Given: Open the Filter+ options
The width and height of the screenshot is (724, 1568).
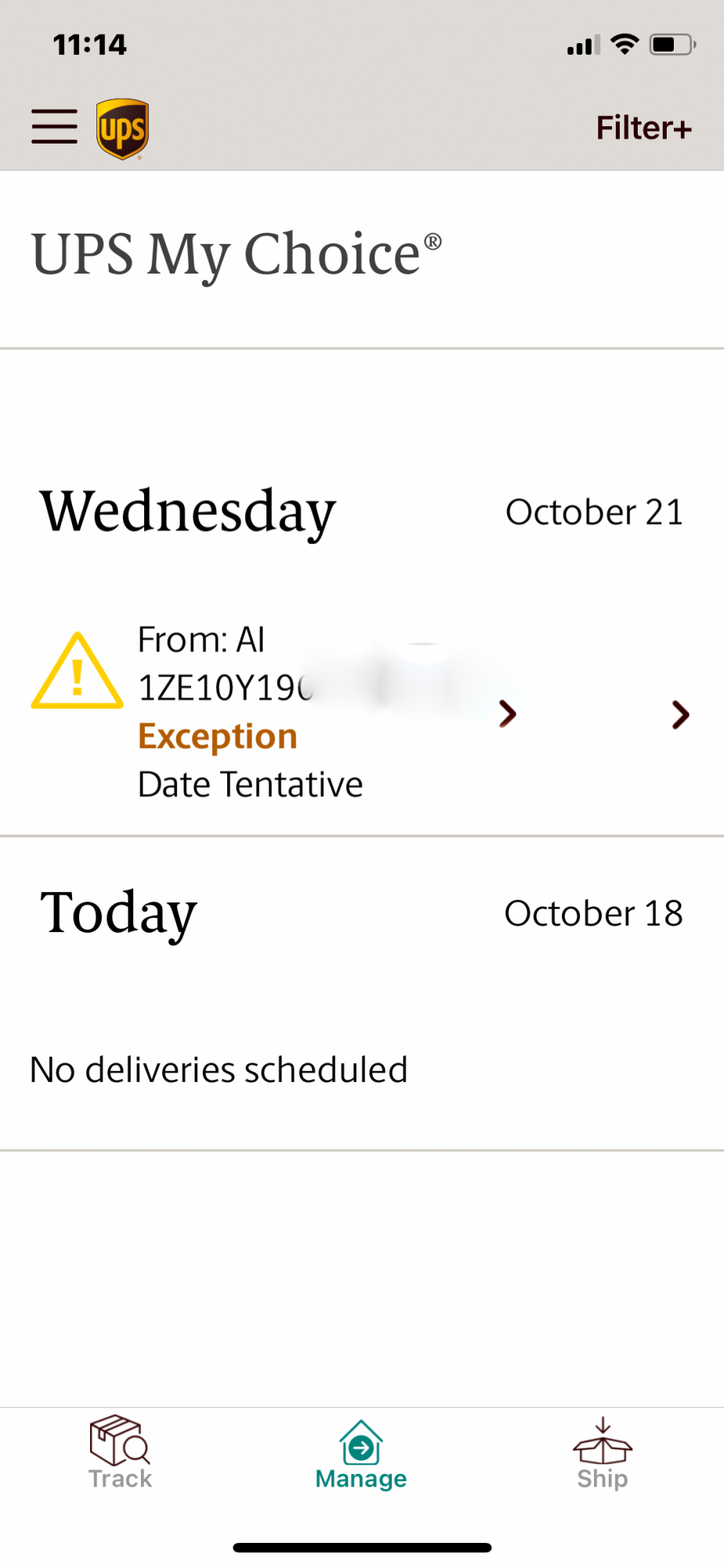Looking at the screenshot, I should tap(643, 128).
